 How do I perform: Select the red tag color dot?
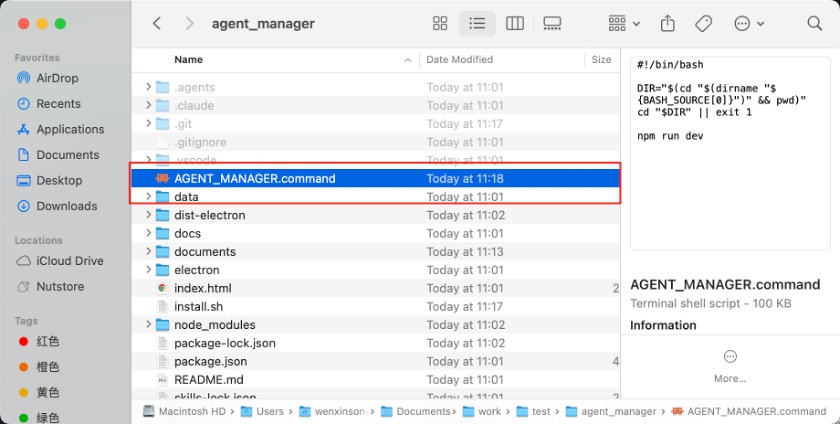24,342
